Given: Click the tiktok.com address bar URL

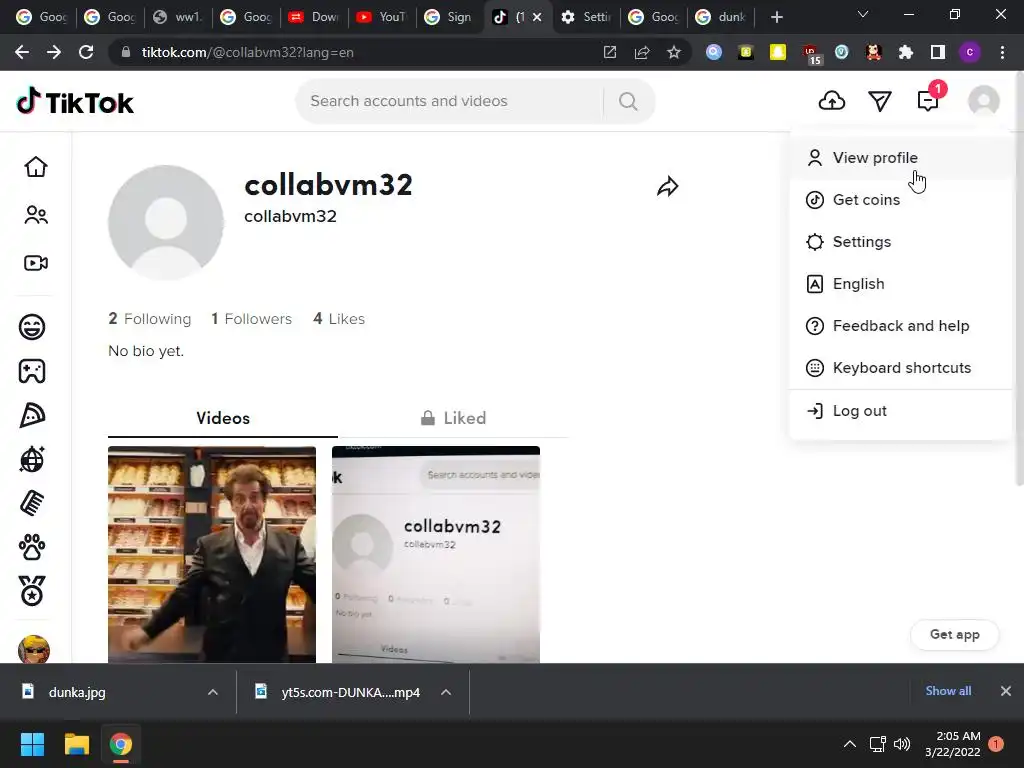Looking at the screenshot, I should pos(248,52).
